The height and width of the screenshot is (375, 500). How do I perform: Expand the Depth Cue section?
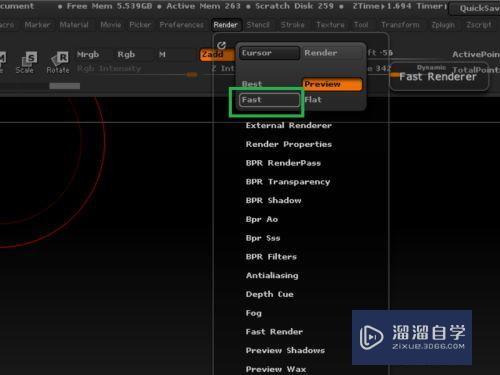coord(270,294)
